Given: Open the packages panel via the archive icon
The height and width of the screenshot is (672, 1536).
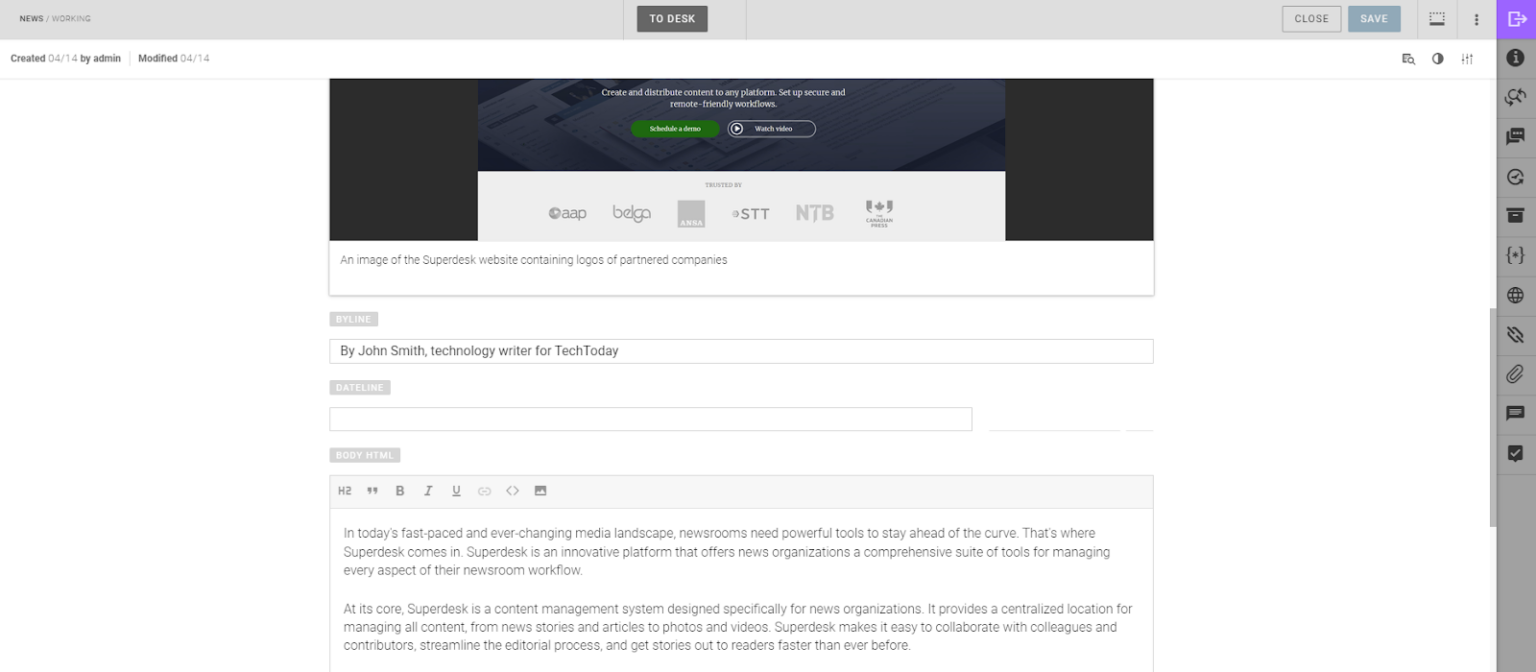Looking at the screenshot, I should pos(1515,215).
